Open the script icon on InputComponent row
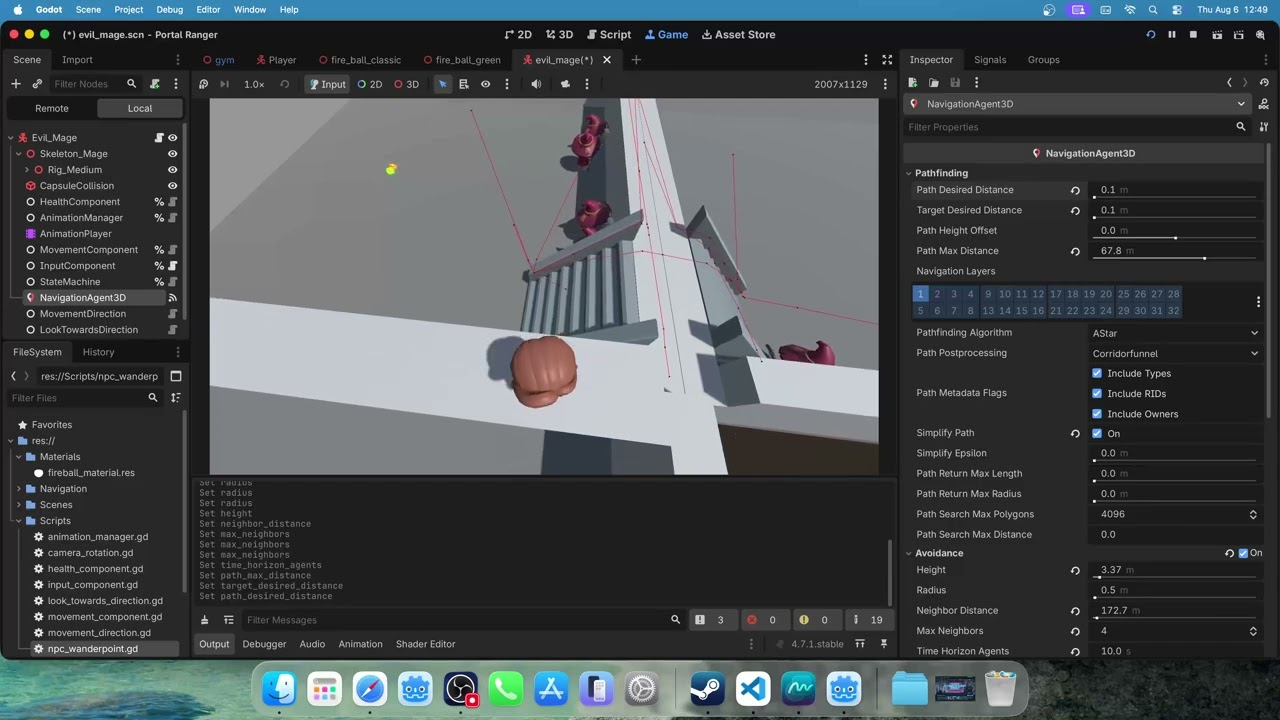This screenshot has width=1280, height=720. click(x=172, y=266)
